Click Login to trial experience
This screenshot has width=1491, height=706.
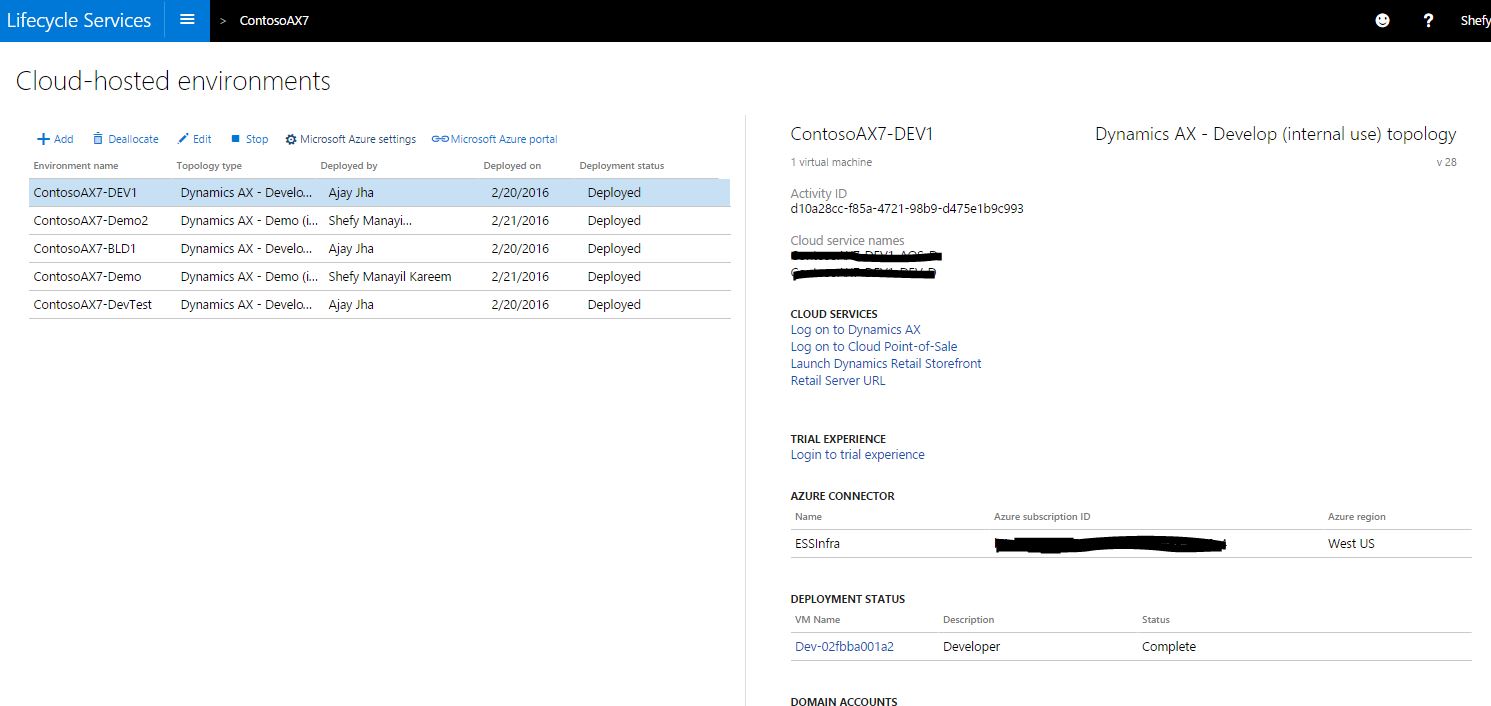(x=857, y=455)
